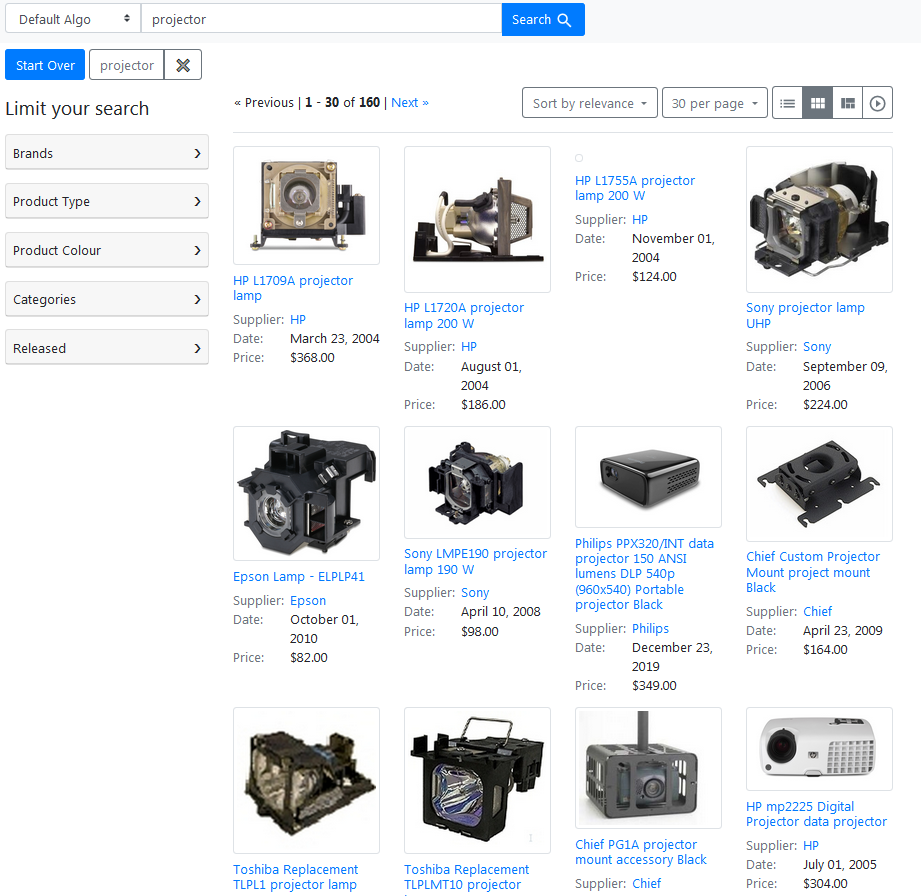
Task: Open HP L1709A projector lamp link
Action: click(x=293, y=288)
